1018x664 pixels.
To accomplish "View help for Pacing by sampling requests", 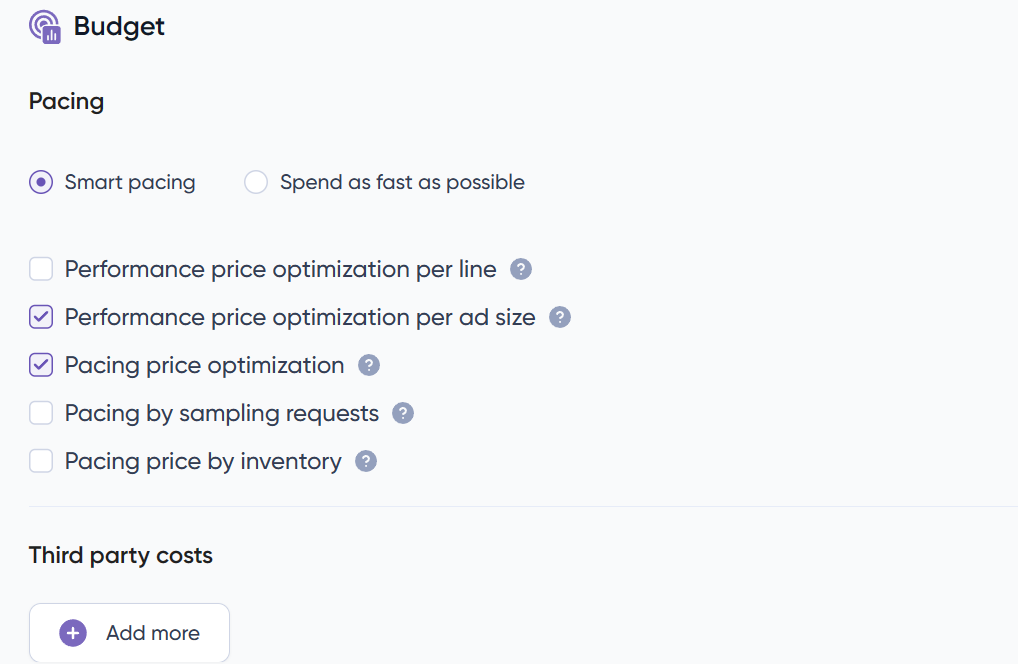I will click(403, 413).
